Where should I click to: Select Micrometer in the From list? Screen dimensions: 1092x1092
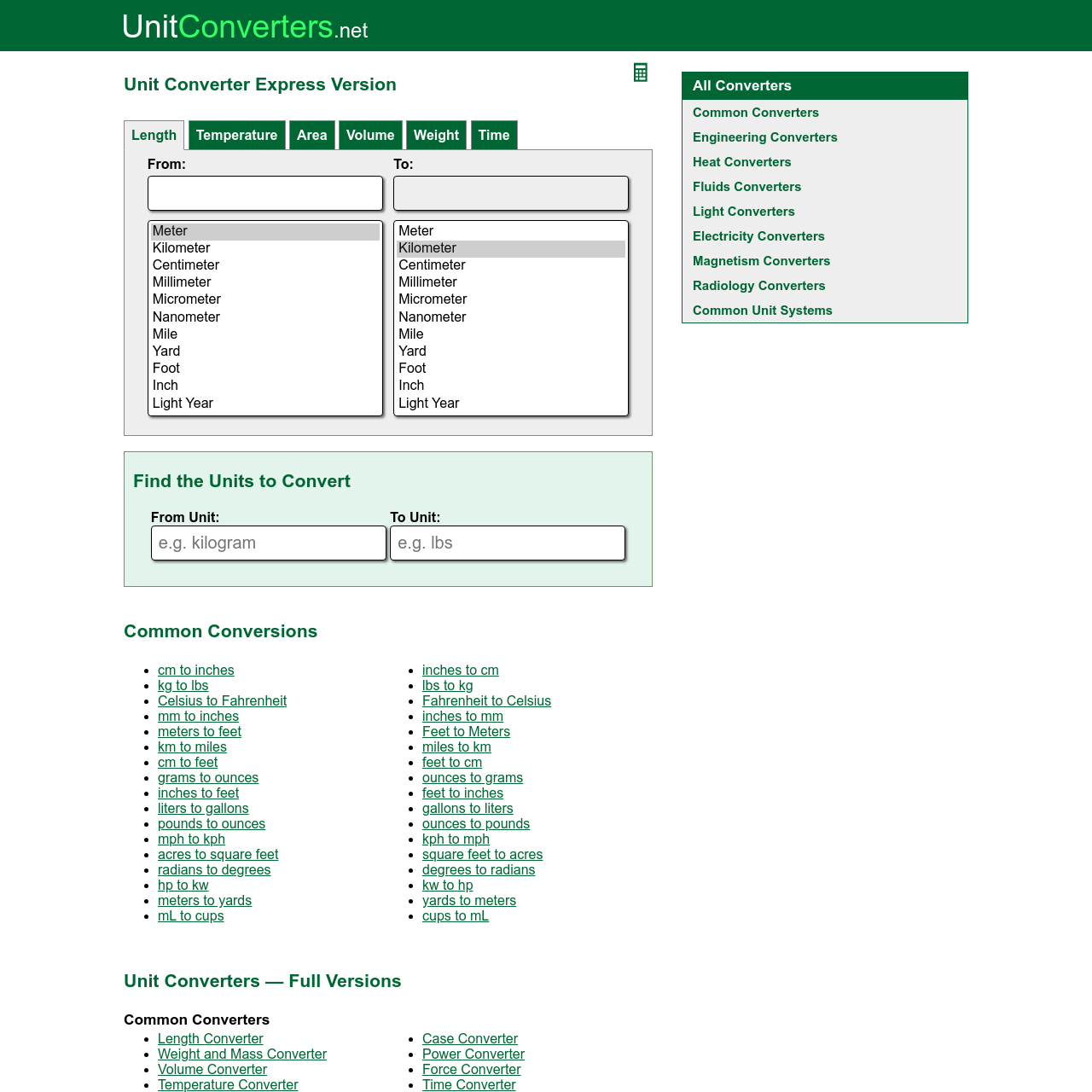265,299
